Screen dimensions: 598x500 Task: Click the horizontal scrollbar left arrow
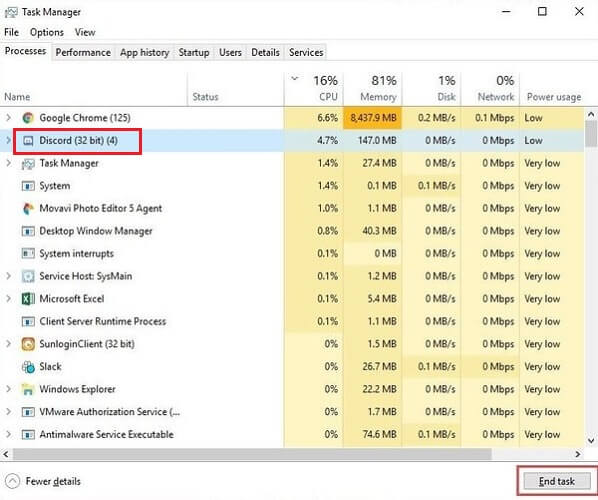[6, 454]
